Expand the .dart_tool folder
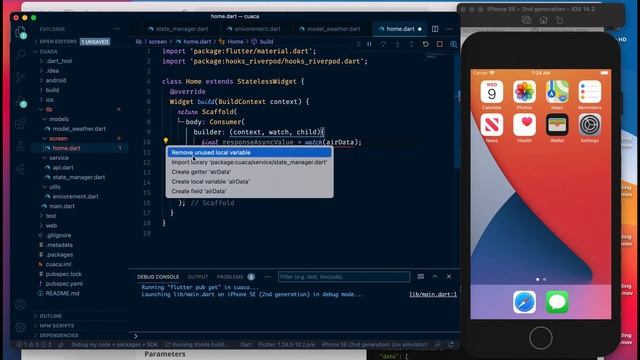The height and width of the screenshot is (360, 640). click(x=59, y=61)
